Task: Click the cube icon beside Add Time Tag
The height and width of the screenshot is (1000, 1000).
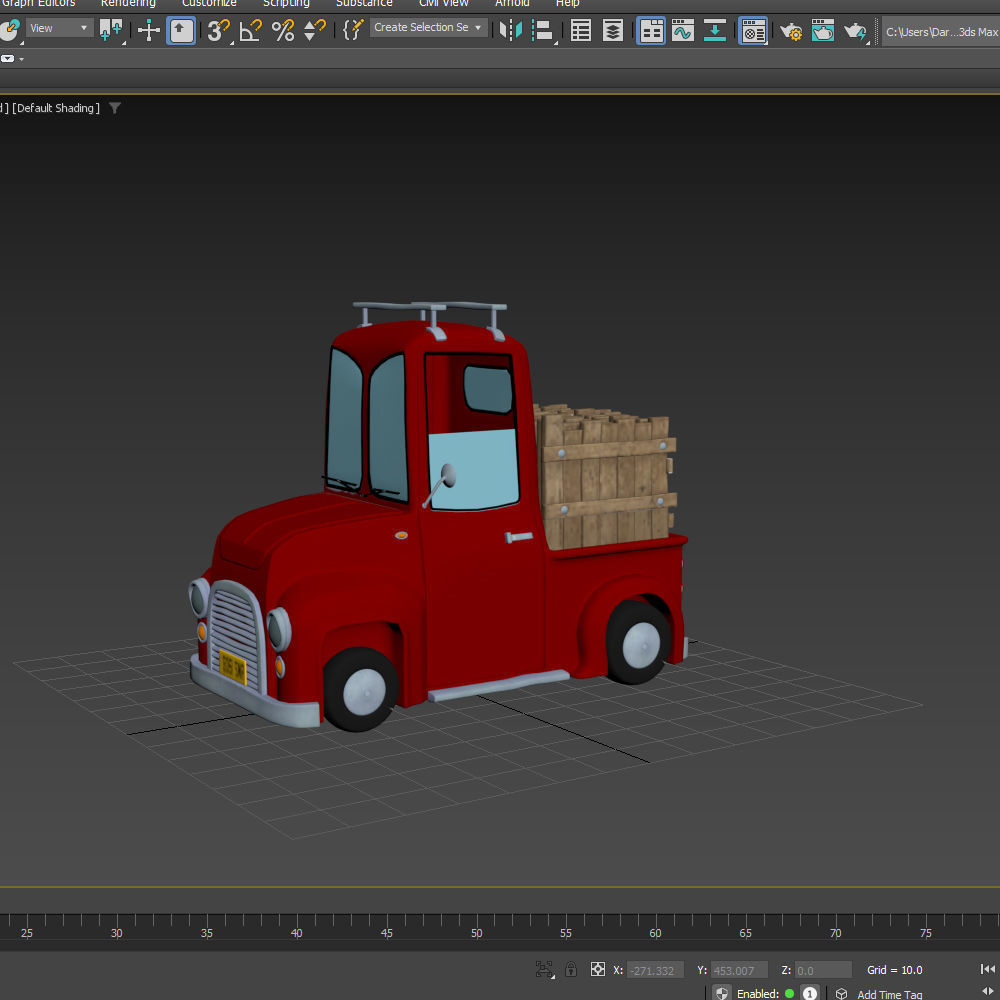Action: pyautogui.click(x=841, y=994)
